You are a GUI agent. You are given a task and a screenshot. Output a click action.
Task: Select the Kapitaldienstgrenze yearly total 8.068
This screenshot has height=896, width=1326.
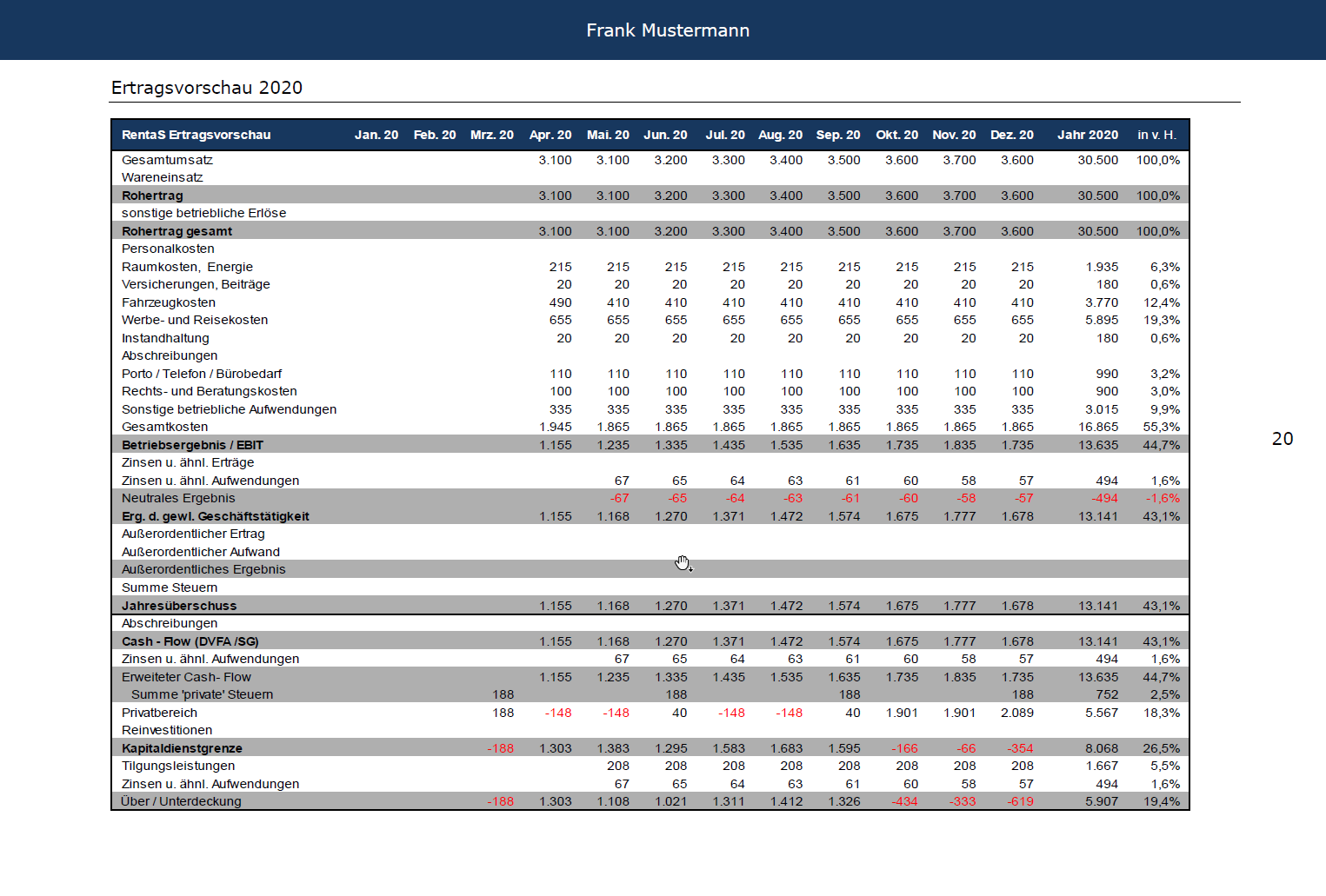[1102, 748]
